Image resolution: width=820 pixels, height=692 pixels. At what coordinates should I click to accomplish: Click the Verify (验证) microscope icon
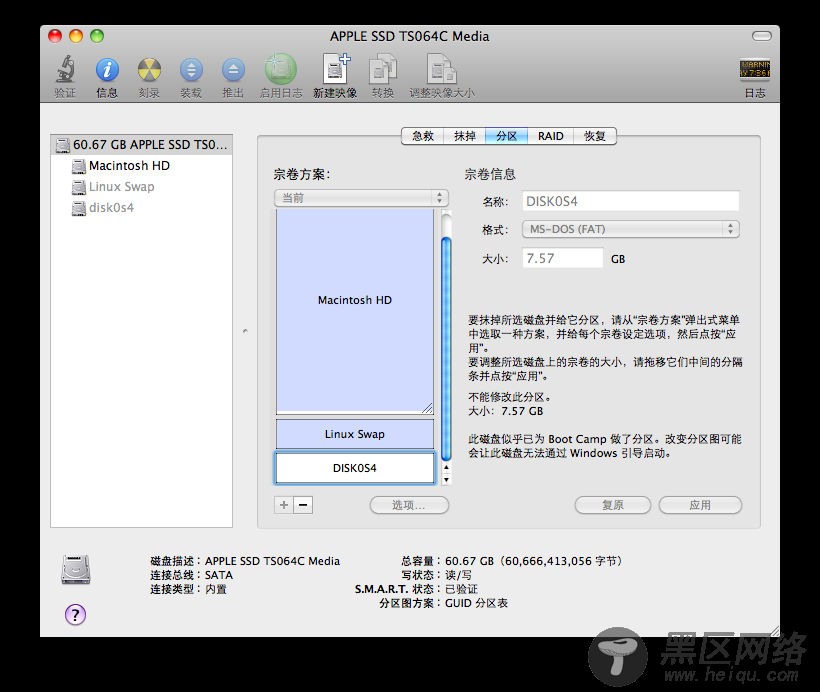tap(65, 69)
